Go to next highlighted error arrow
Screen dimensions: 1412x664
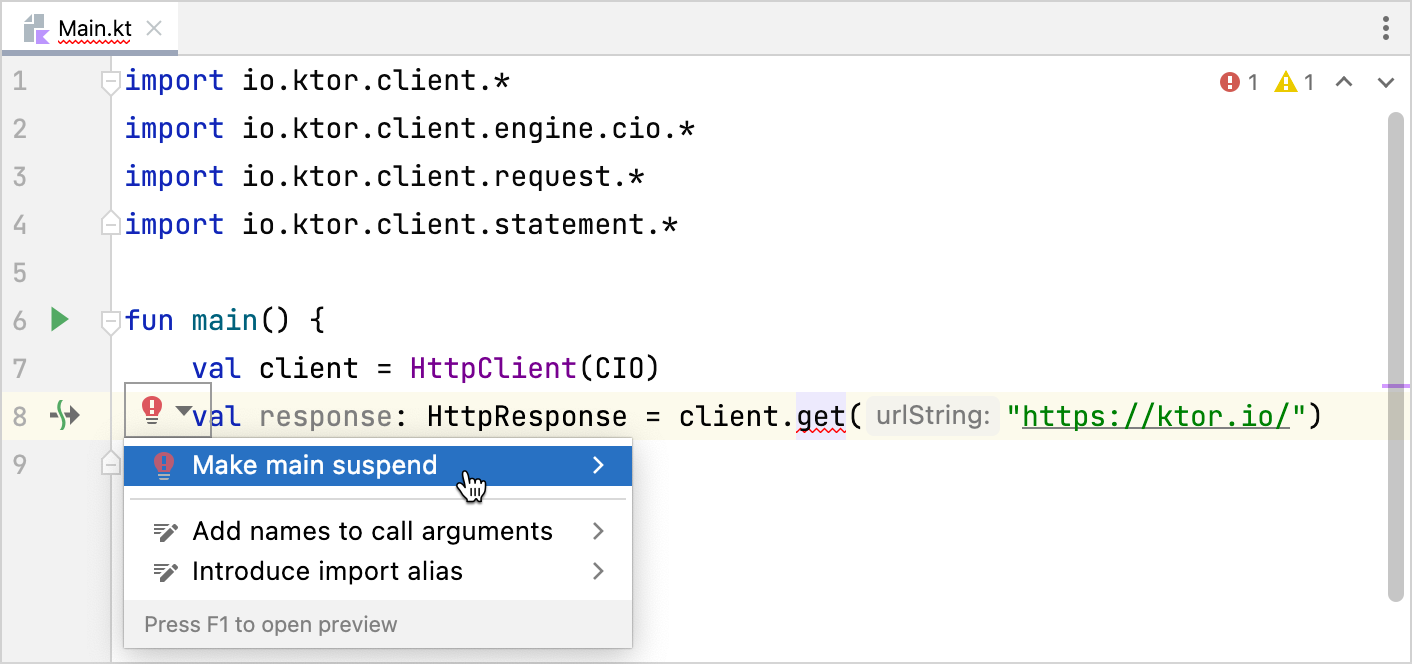[x=1386, y=82]
